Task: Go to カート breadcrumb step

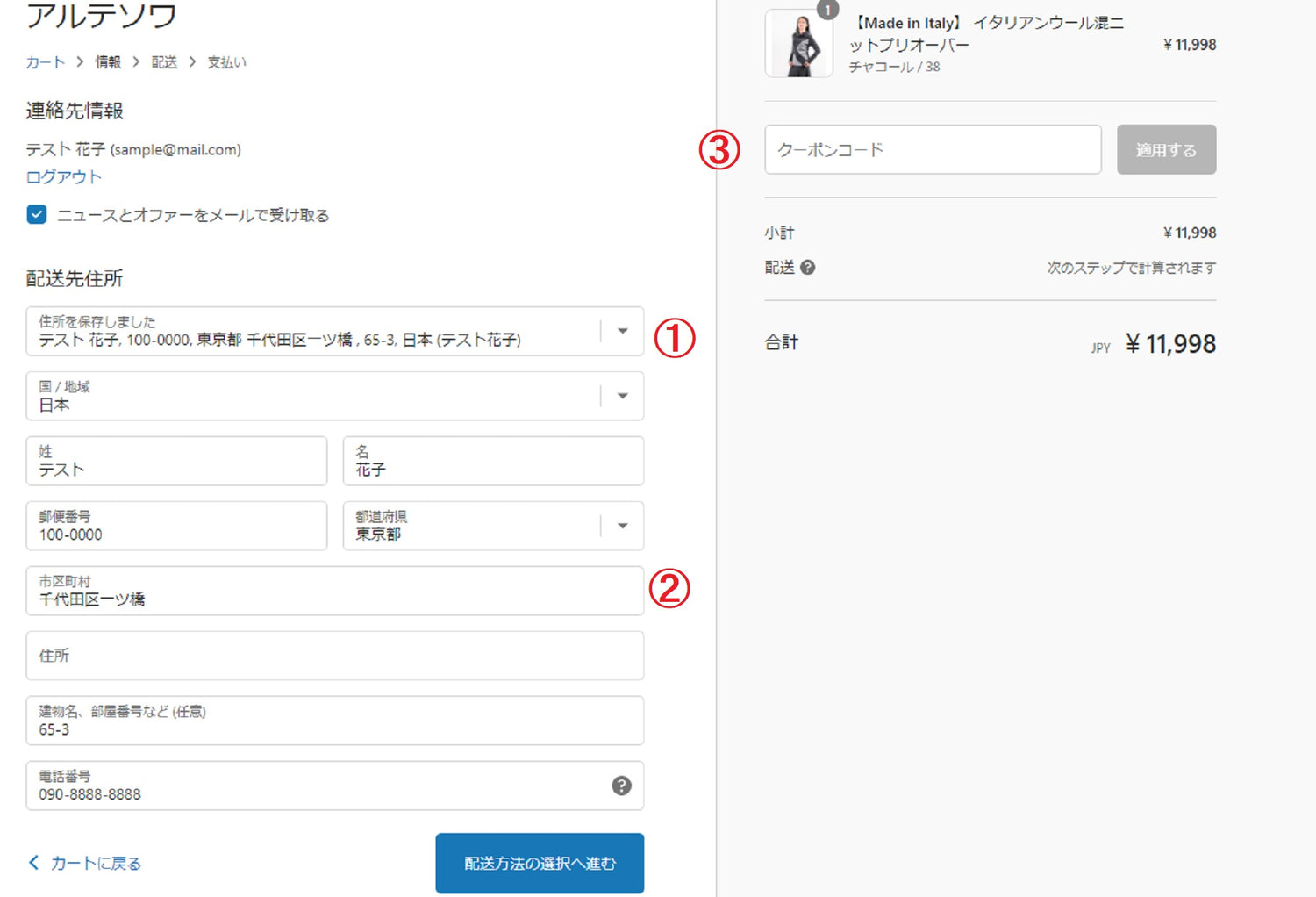Action: tap(45, 62)
